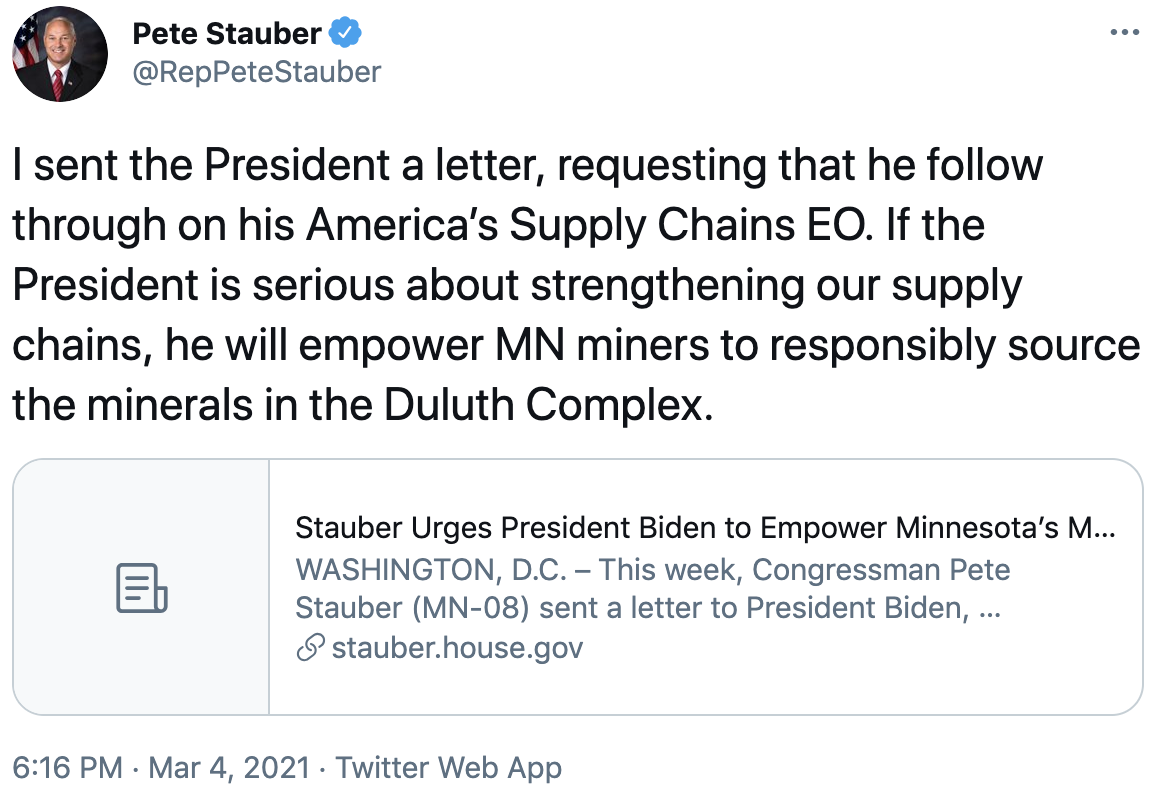Open Pete Stauber's profile photo
This screenshot has width=1152, height=788.
pyautogui.click(x=59, y=56)
